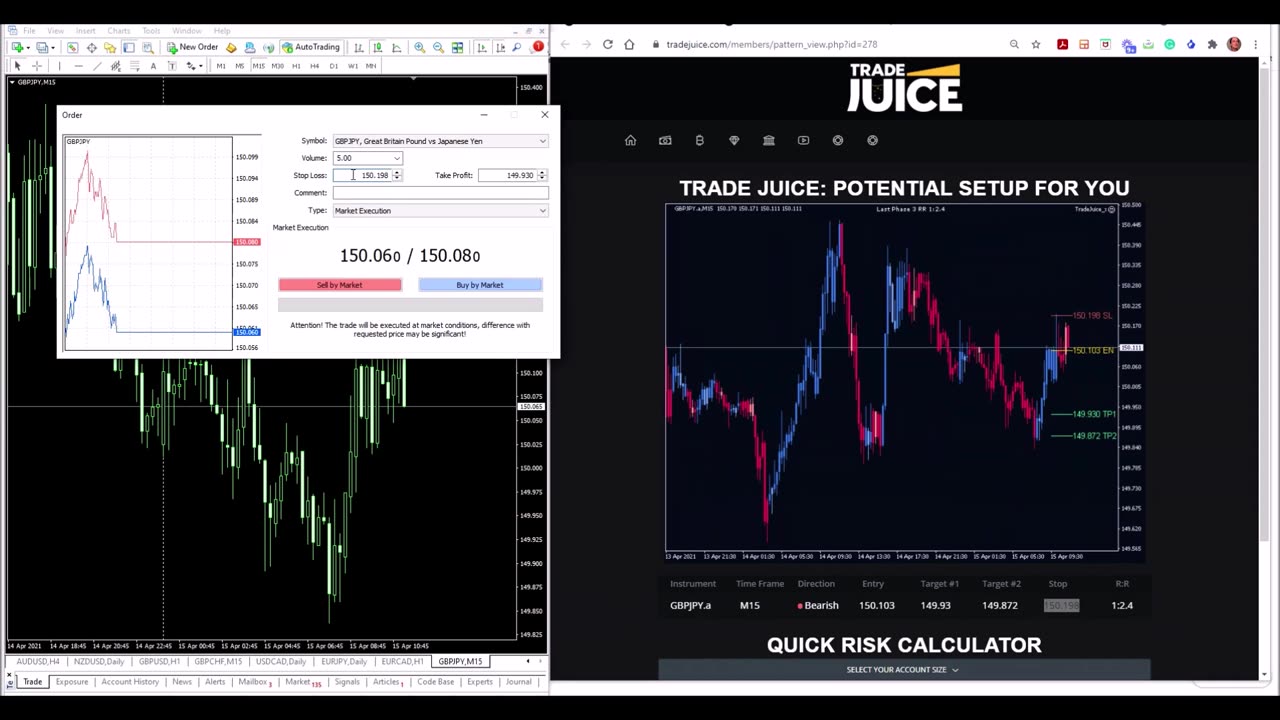Click the Trade Juice home icon

[630, 141]
